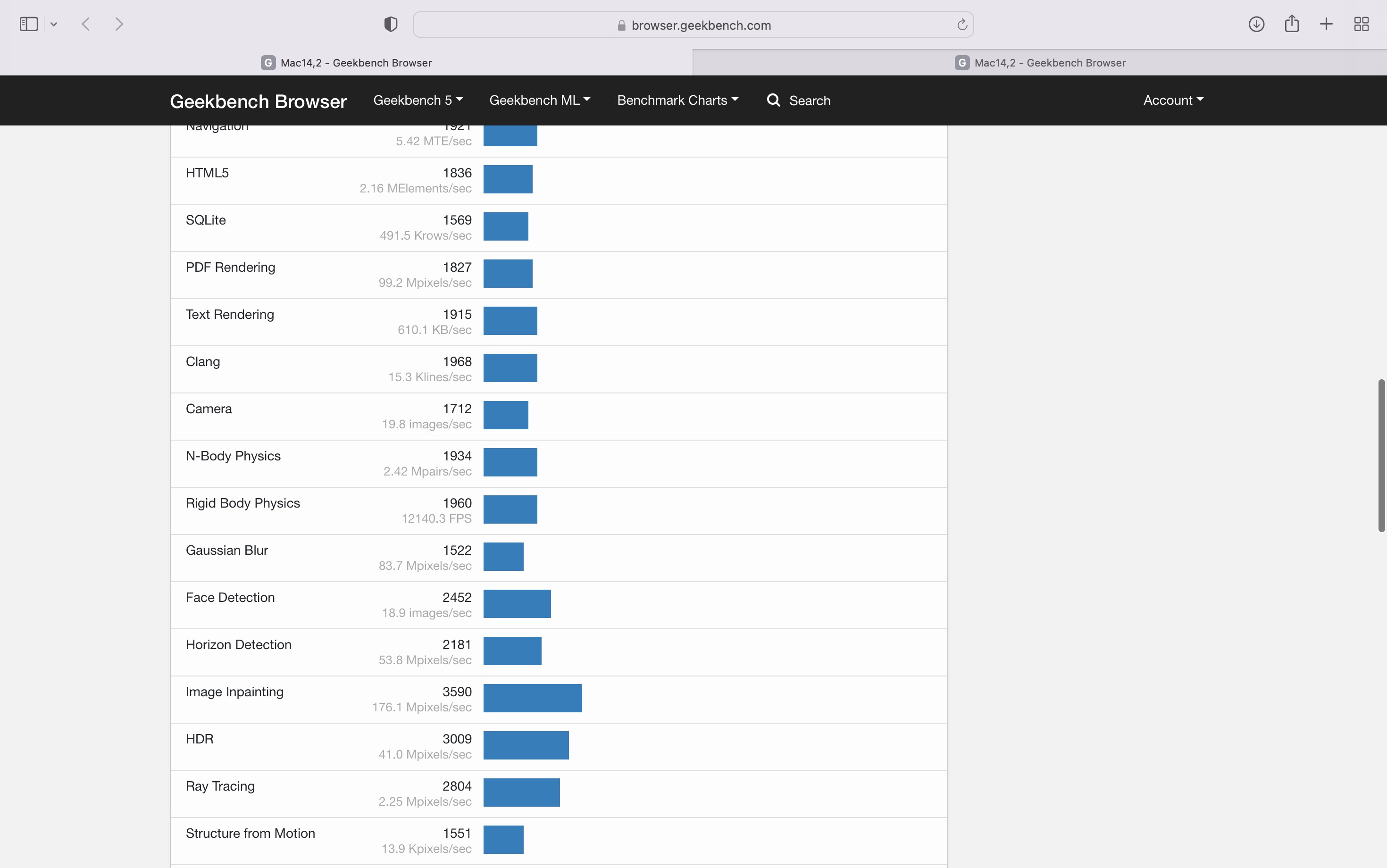Click the Face Detection score 2452
The width and height of the screenshot is (1387, 868).
[x=457, y=598]
